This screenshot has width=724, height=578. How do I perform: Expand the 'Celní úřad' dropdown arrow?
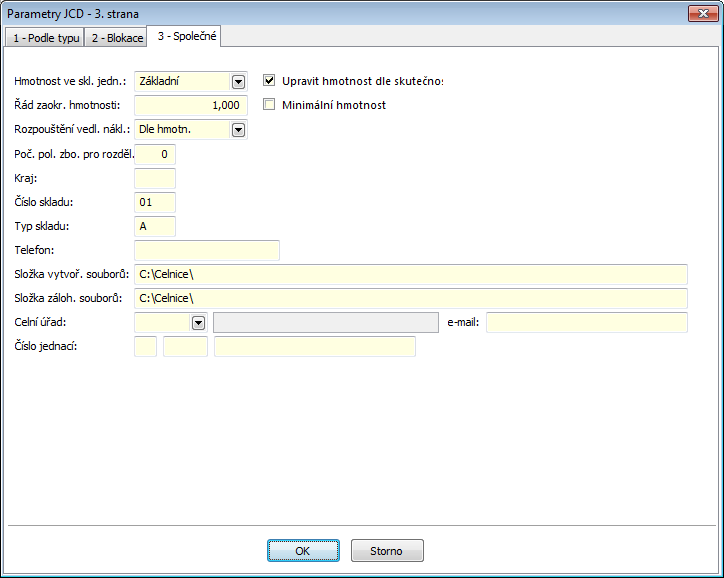(198, 323)
